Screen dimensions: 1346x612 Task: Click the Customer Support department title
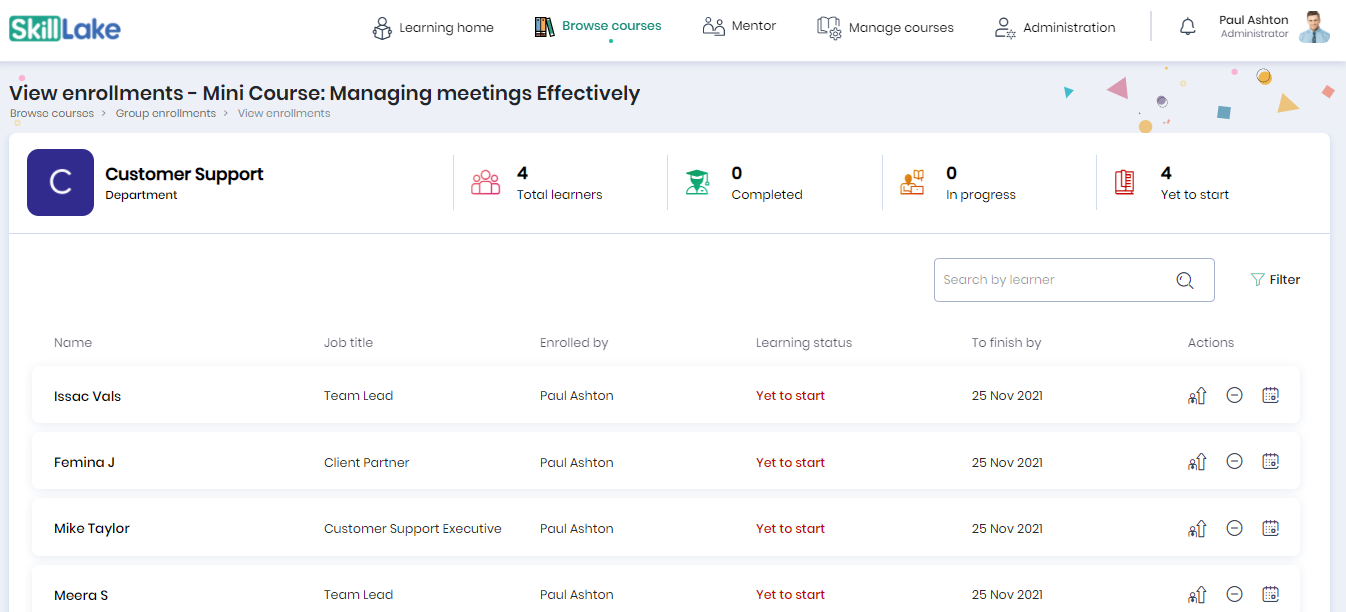click(184, 174)
